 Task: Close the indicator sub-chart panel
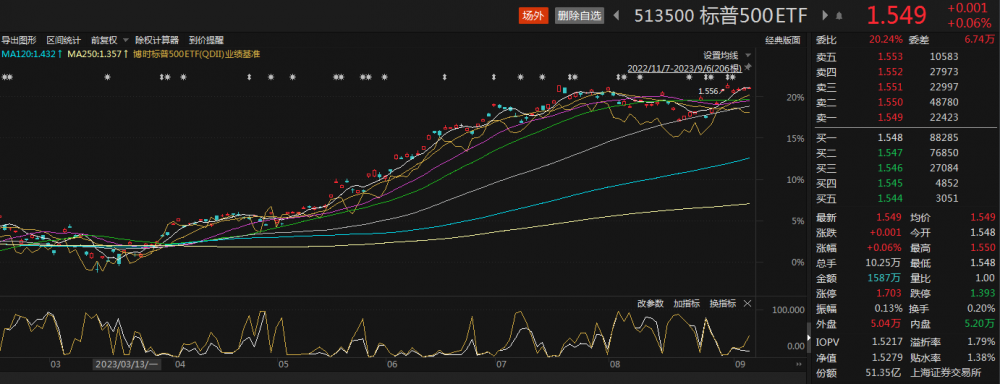click(x=747, y=303)
